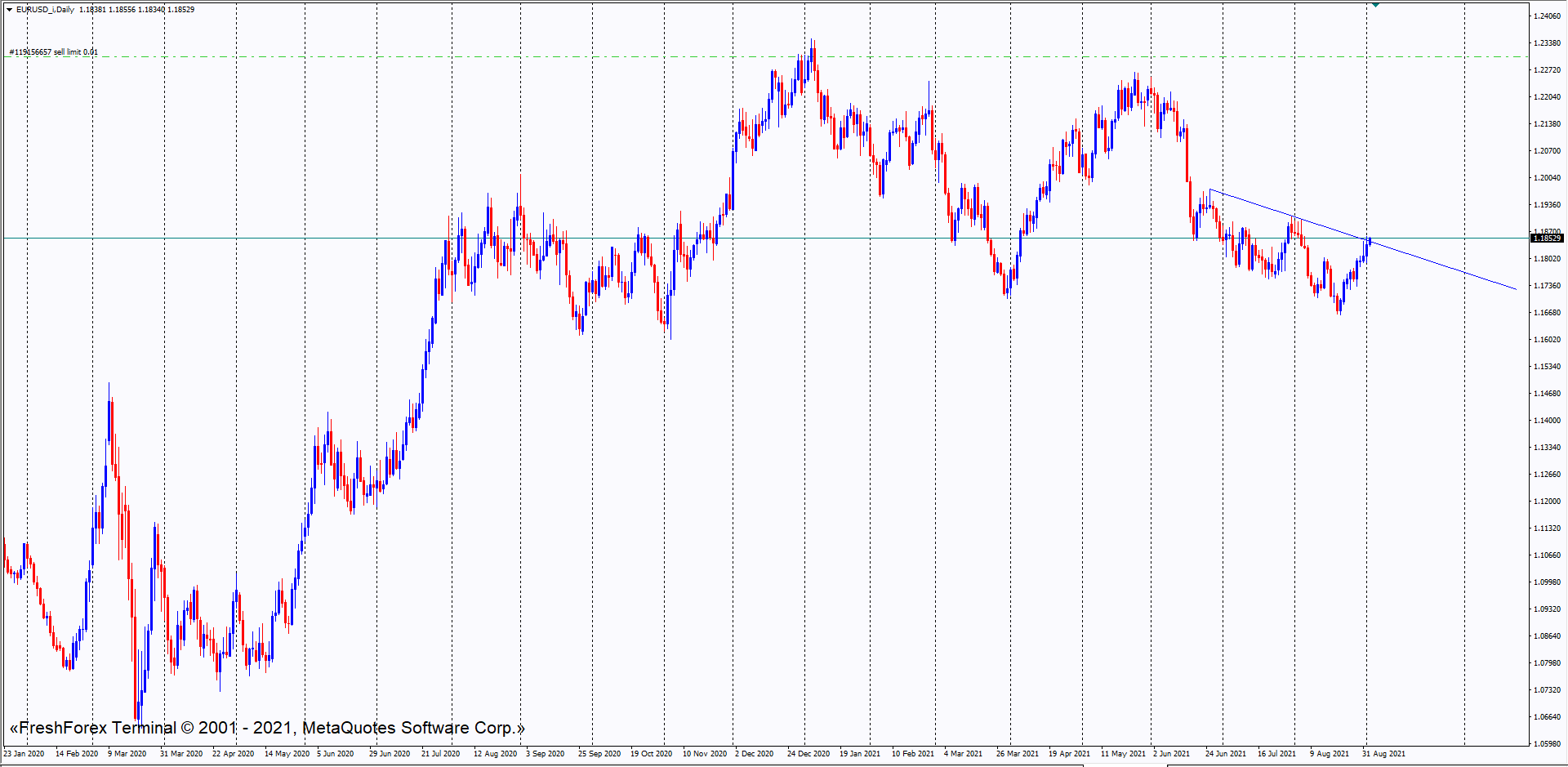Select the EURUSD_i,Daily chart title text
1568x767 pixels.
coord(46,10)
